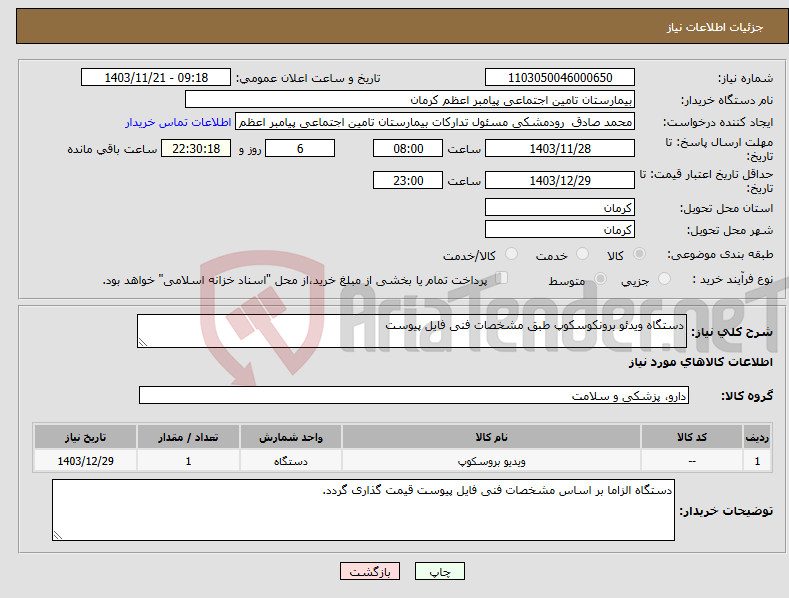This screenshot has width=789, height=598.
Task: Click the response deadline time 08:00
Action: (x=408, y=148)
